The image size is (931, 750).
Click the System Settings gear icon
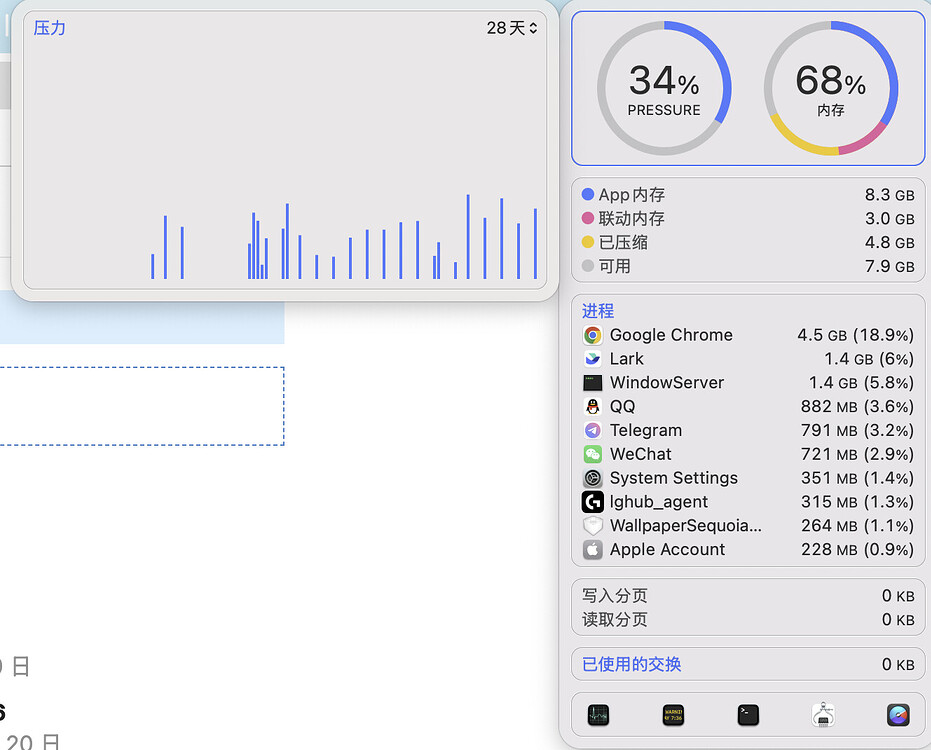pyautogui.click(x=593, y=478)
